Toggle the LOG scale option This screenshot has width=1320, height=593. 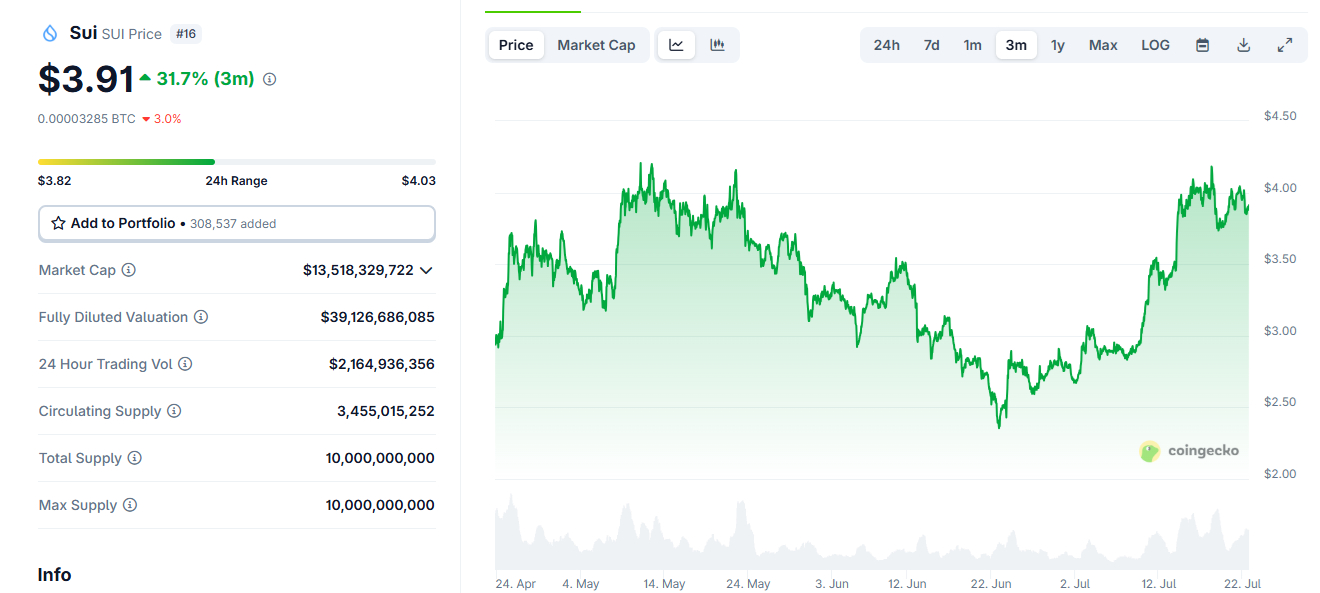[1155, 45]
